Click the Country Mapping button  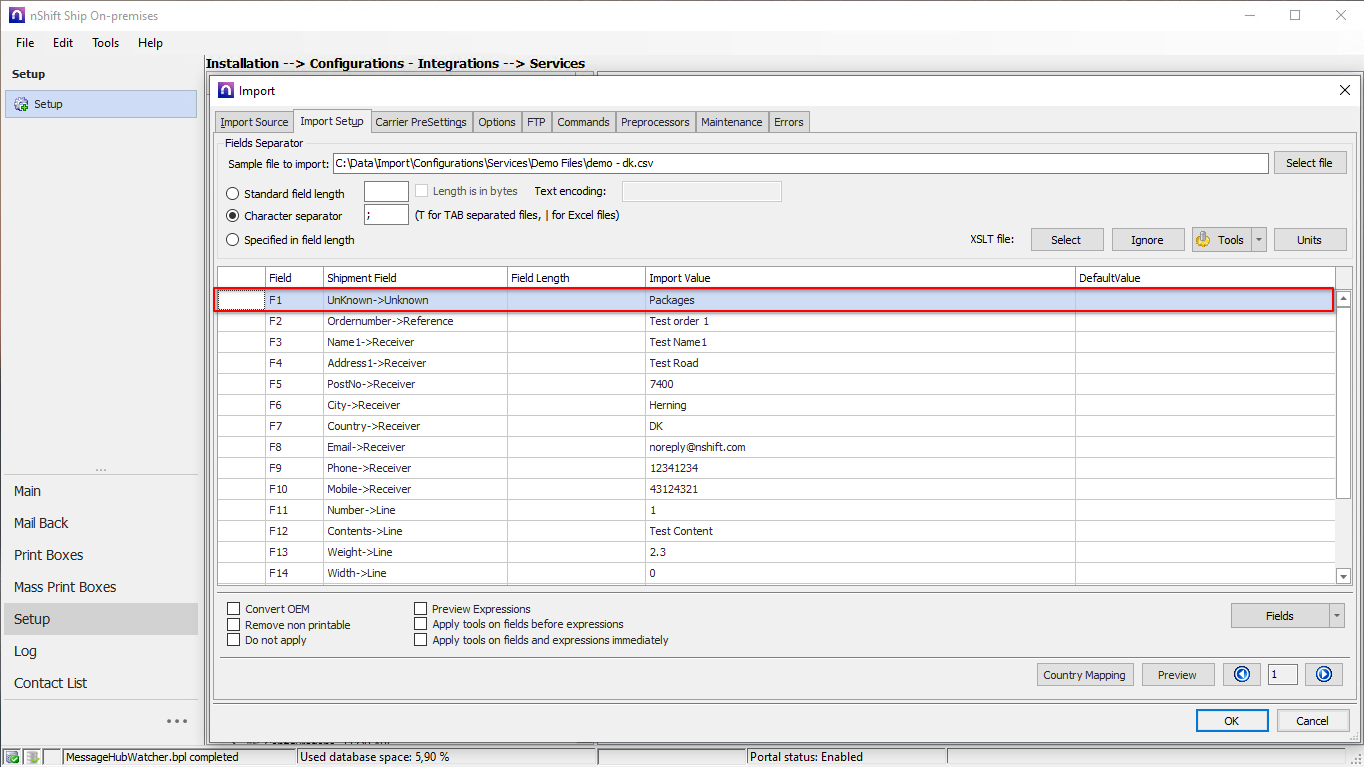(1084, 675)
